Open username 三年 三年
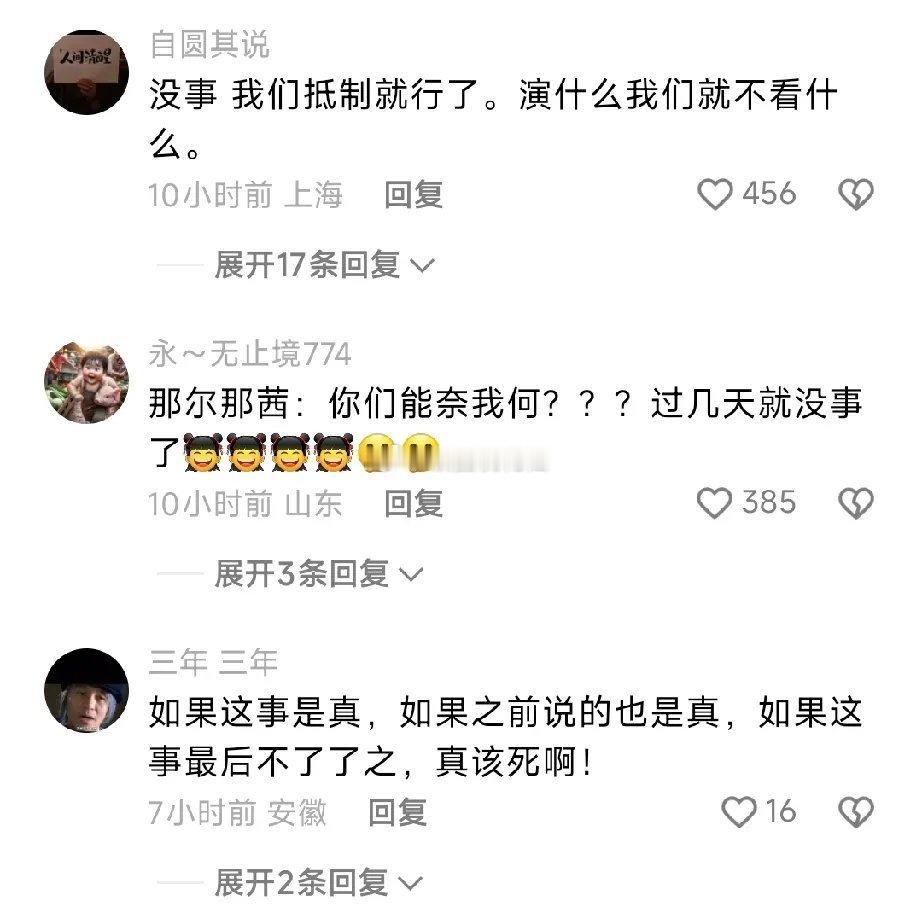The width and height of the screenshot is (922, 915). (213, 662)
